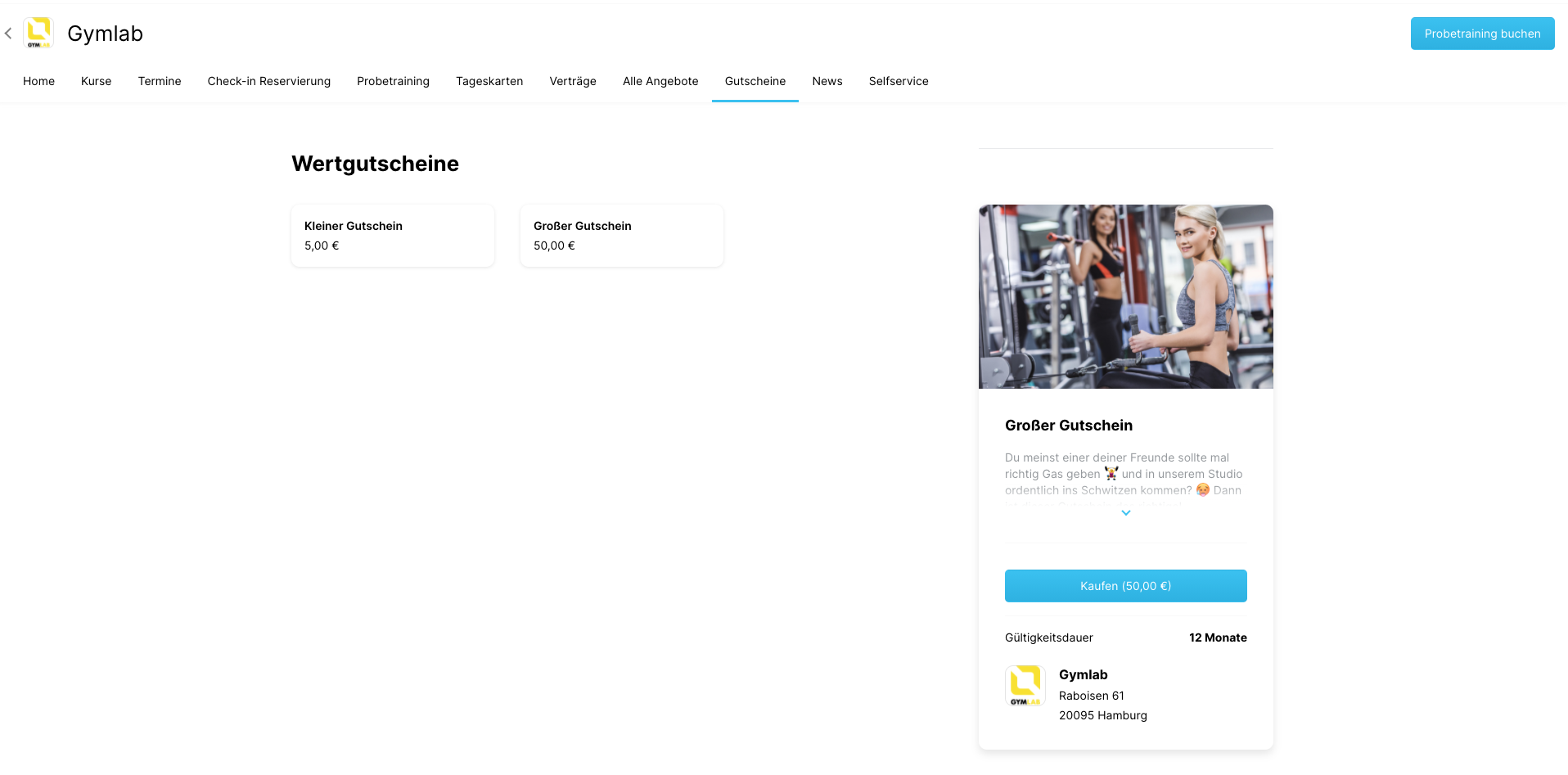This screenshot has height=775, width=1568.
Task: Click the Gymlab logo beside the studio address
Action: click(1025, 686)
